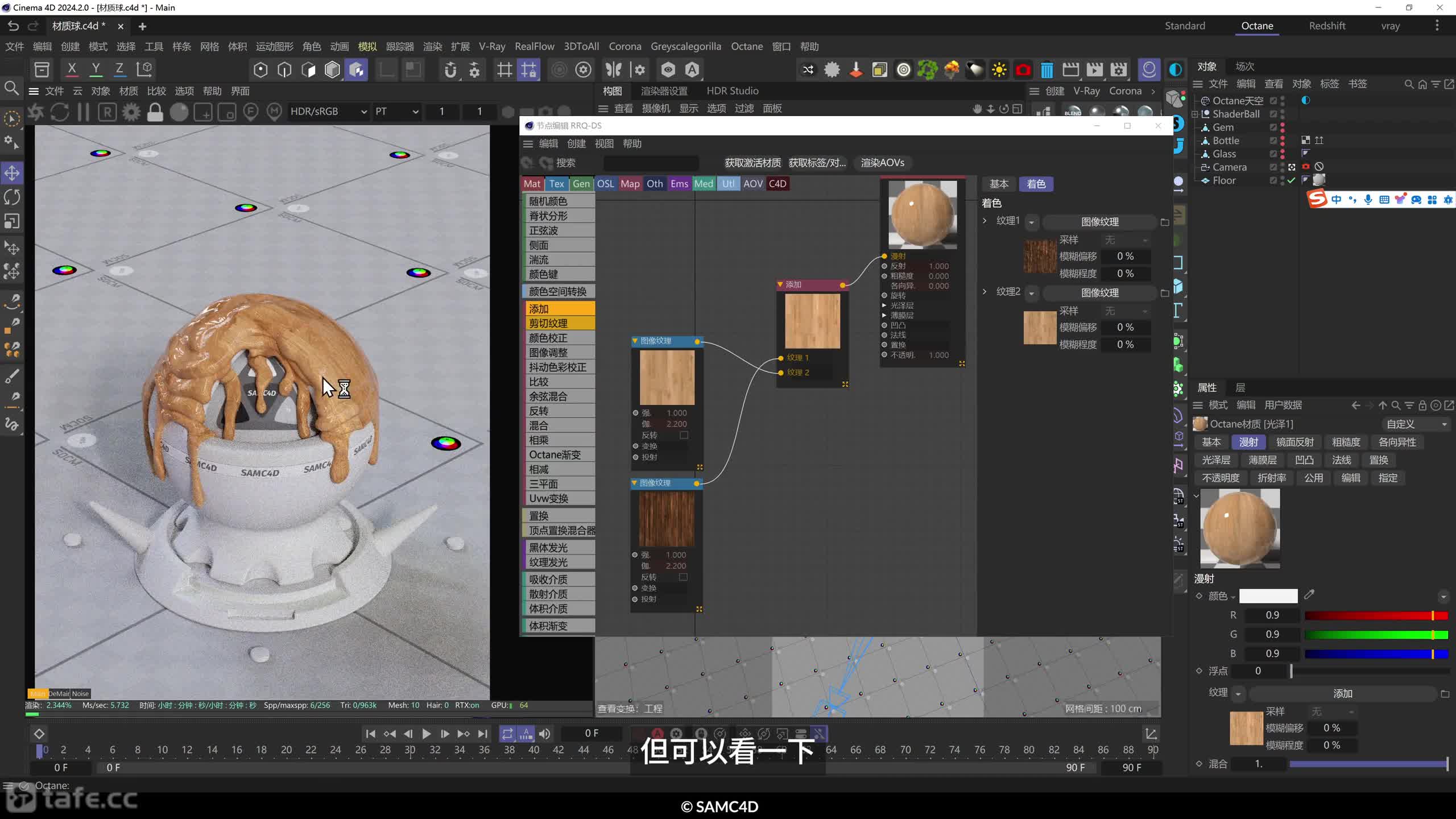Image resolution: width=1456 pixels, height=819 pixels.
Task: Click the Octane pause render icon
Action: tap(83, 112)
